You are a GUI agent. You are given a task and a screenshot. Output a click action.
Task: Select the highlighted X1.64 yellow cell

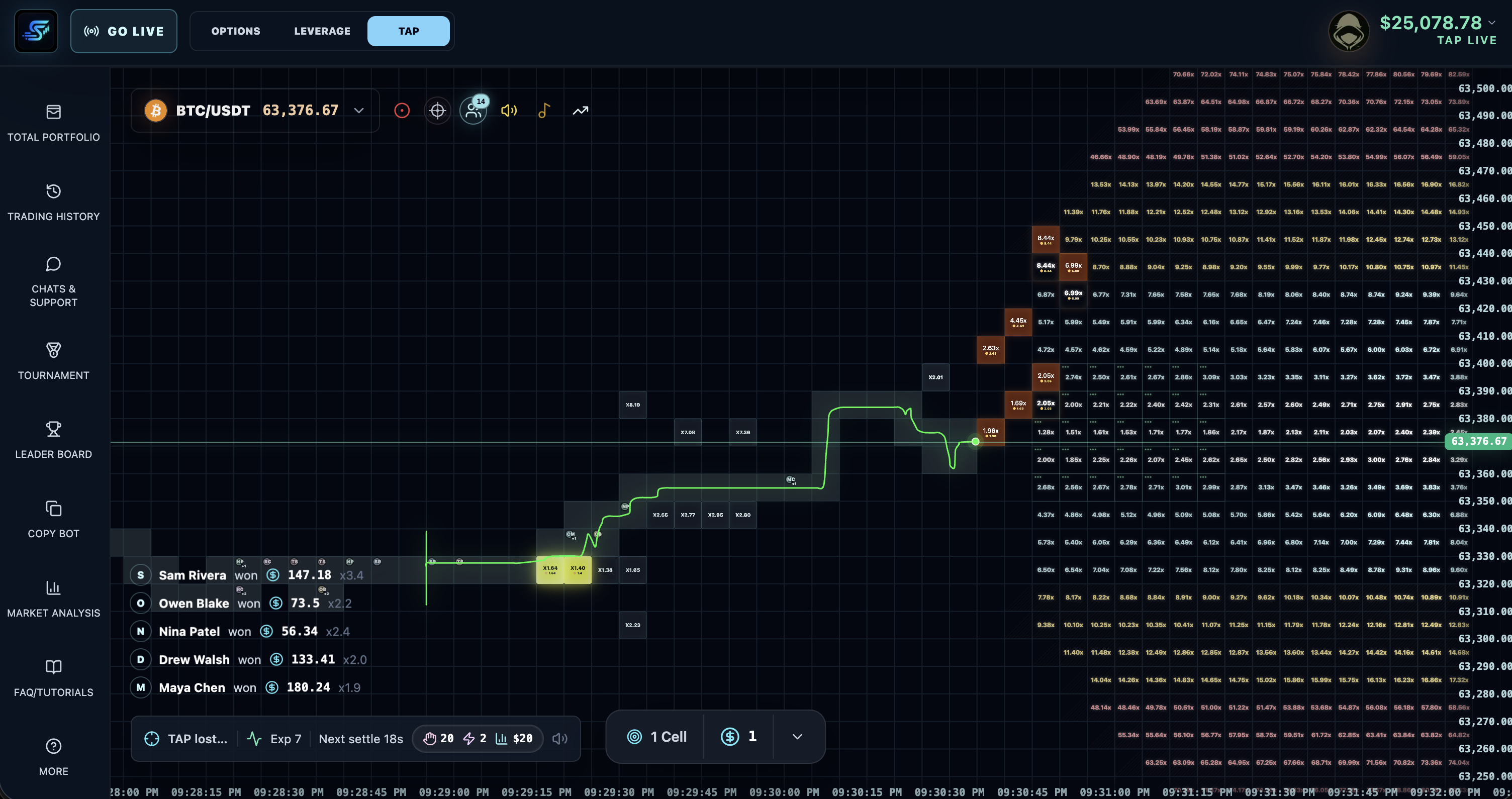tap(550, 570)
